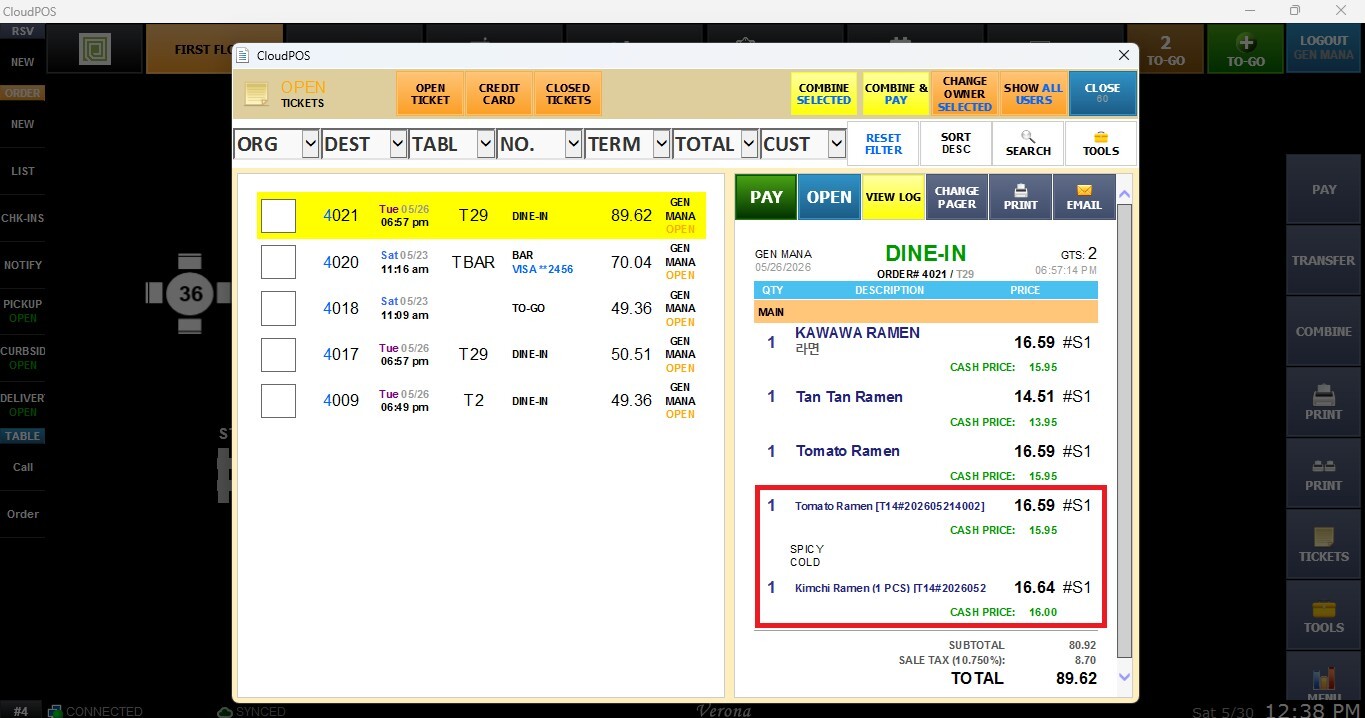Viewport: 1365px width, 718px height.
Task: Click the OPEN TICKETS notepad icon
Action: point(256,94)
